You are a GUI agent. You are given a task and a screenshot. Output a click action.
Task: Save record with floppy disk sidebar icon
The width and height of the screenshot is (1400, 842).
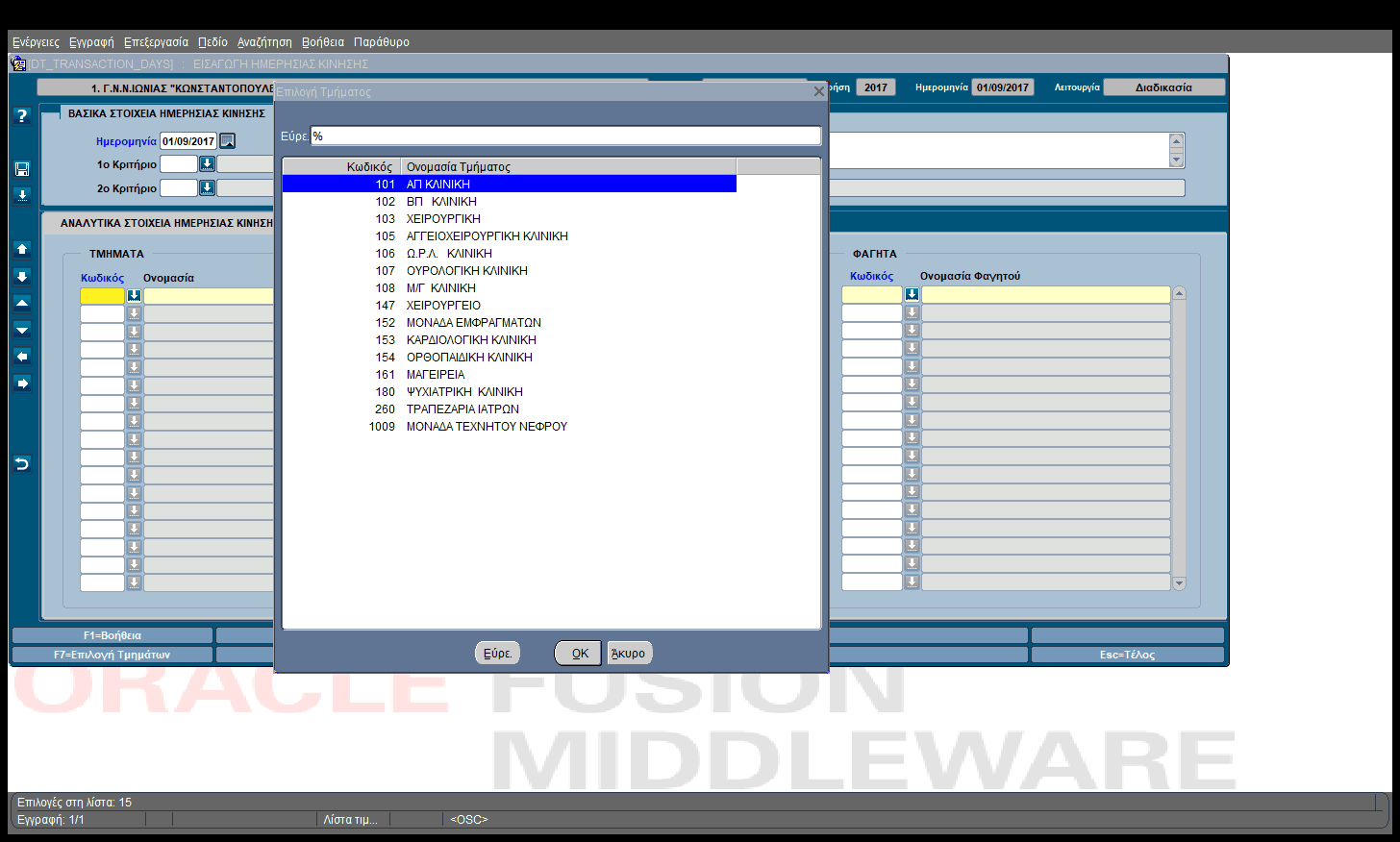[x=22, y=169]
